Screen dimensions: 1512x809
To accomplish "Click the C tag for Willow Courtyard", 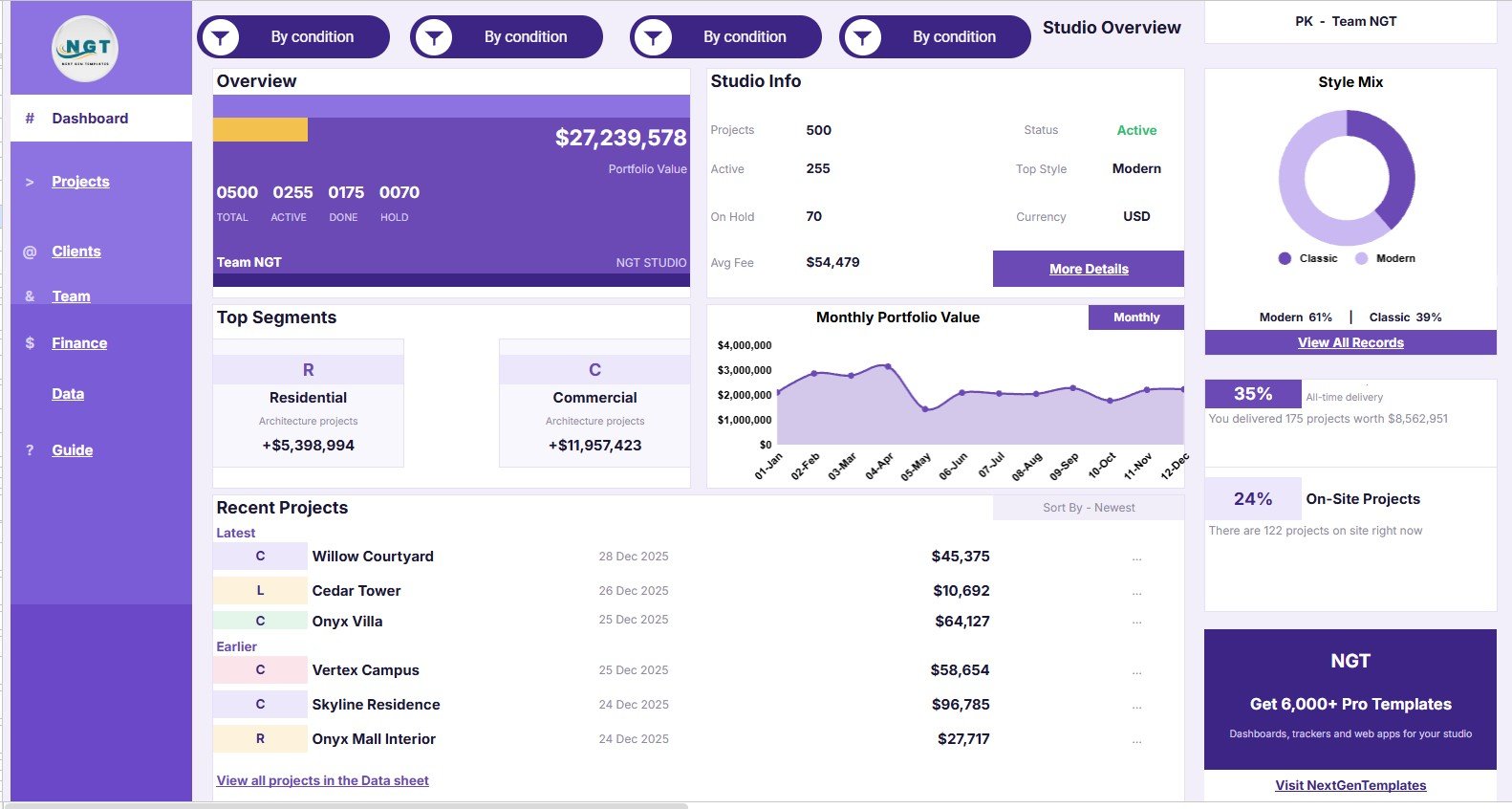I will 260,556.
